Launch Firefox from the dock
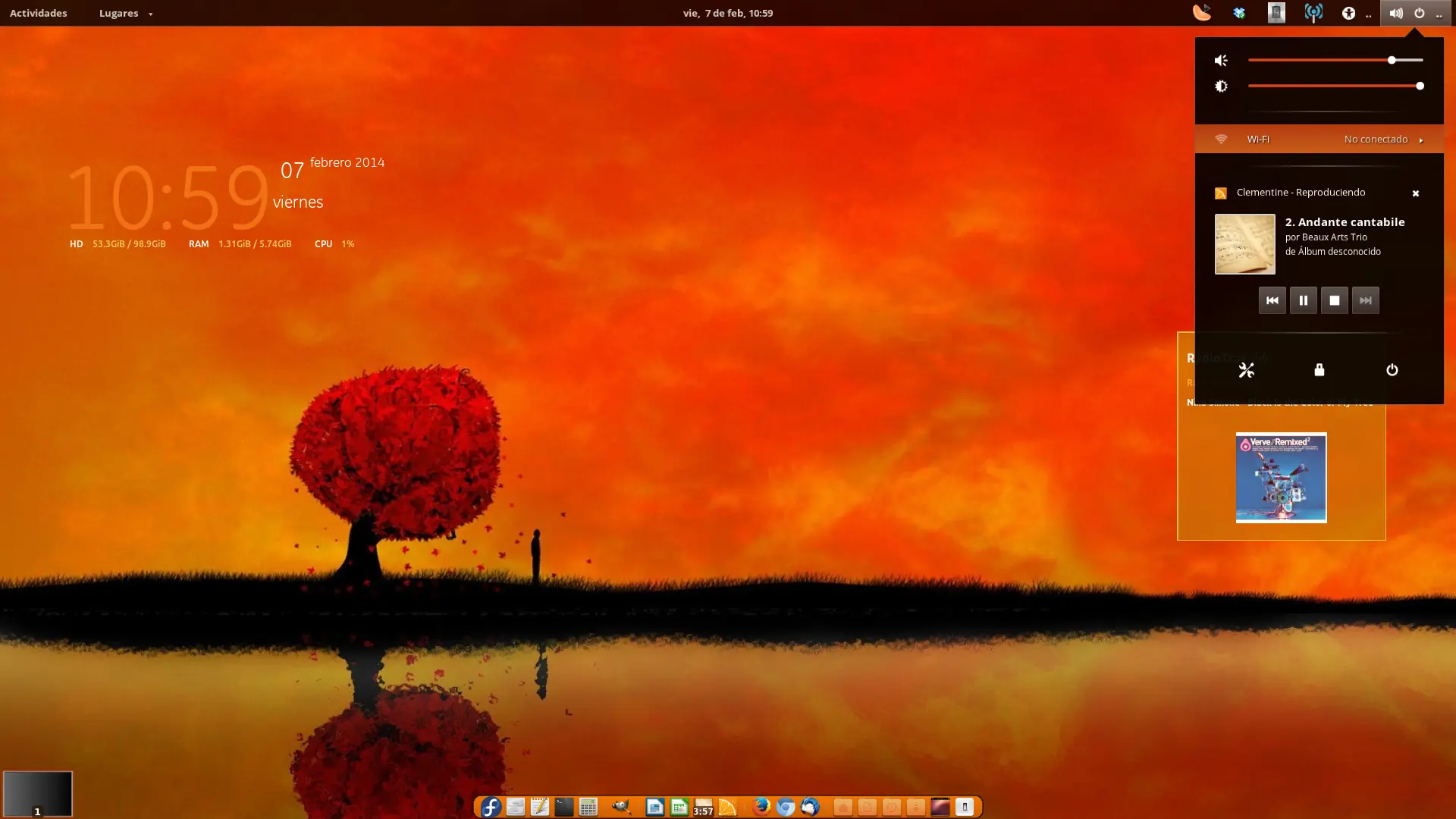 coord(761,807)
